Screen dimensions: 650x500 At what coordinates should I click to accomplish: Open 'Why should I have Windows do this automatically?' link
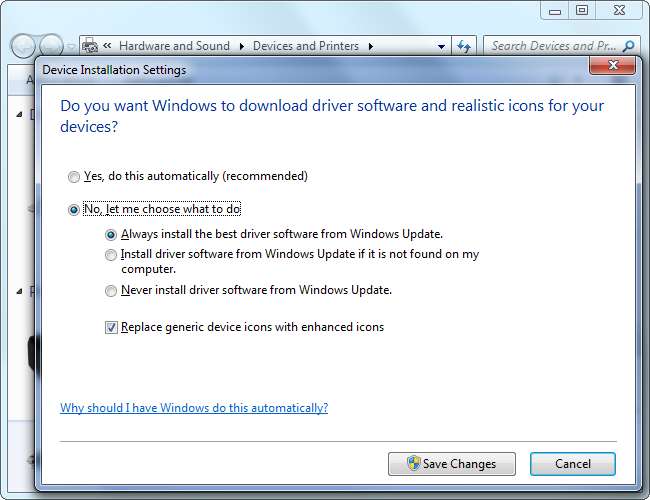(x=194, y=408)
